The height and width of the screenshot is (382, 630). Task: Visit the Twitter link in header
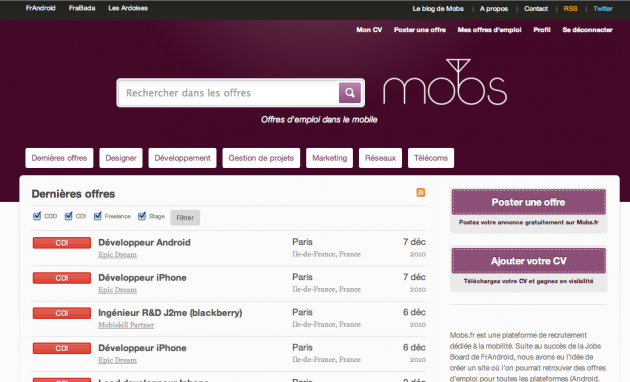click(x=603, y=8)
